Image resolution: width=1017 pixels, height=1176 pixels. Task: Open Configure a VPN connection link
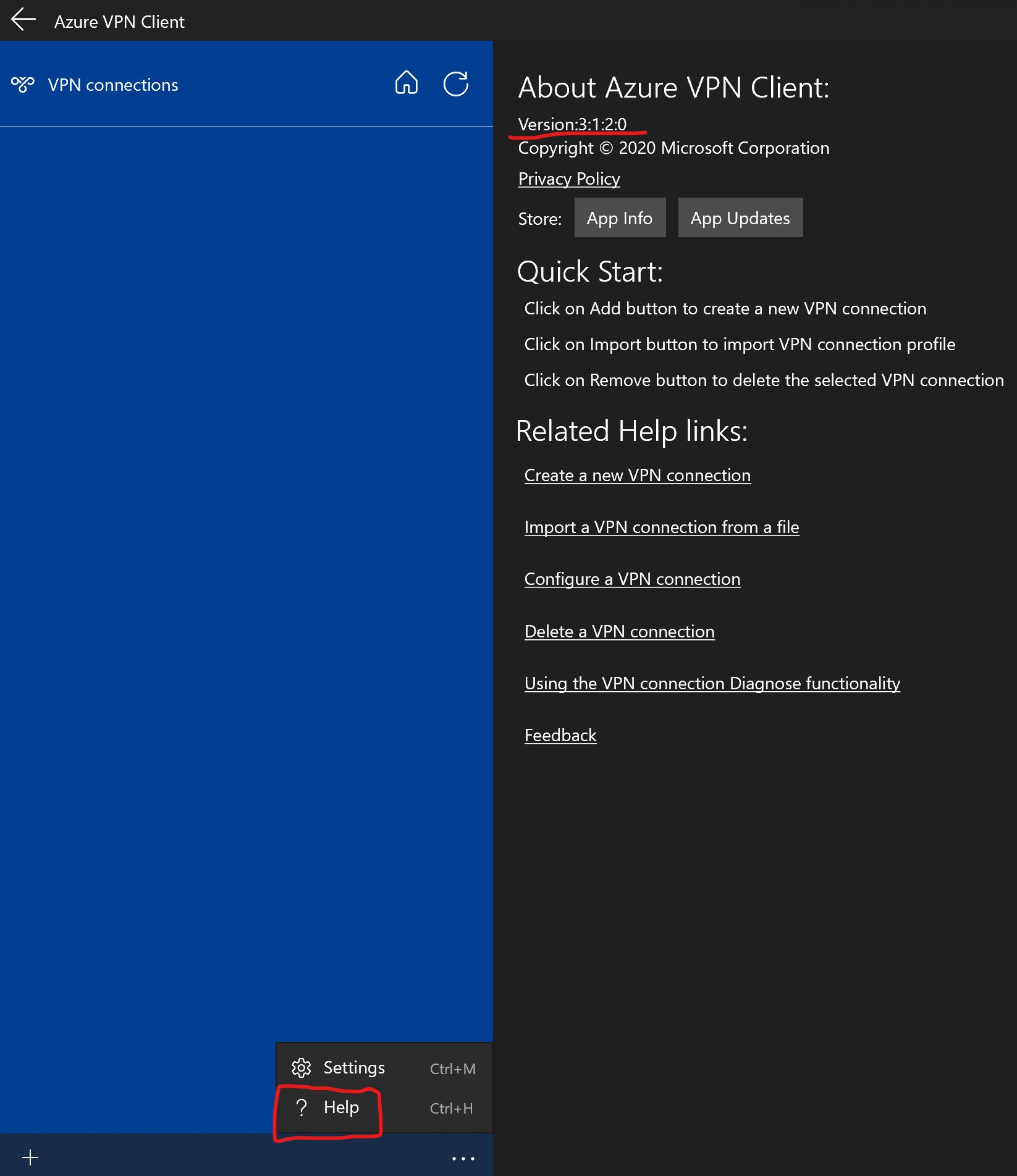[632, 579]
